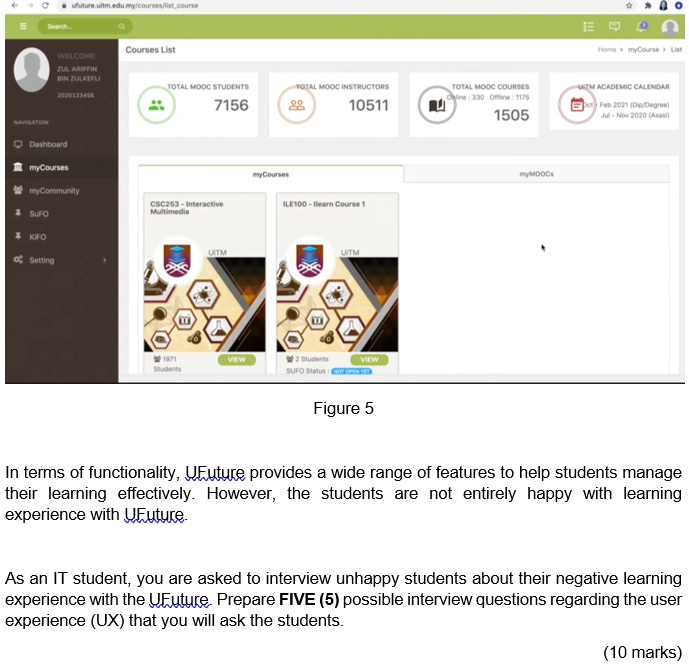
Task: Click the browser back arrow
Action: [15, 5]
